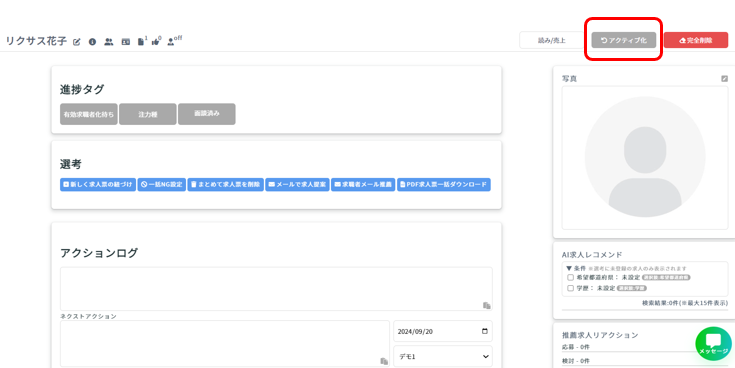Click メールで求人提案 button
The width and height of the screenshot is (735, 368).
click(297, 185)
